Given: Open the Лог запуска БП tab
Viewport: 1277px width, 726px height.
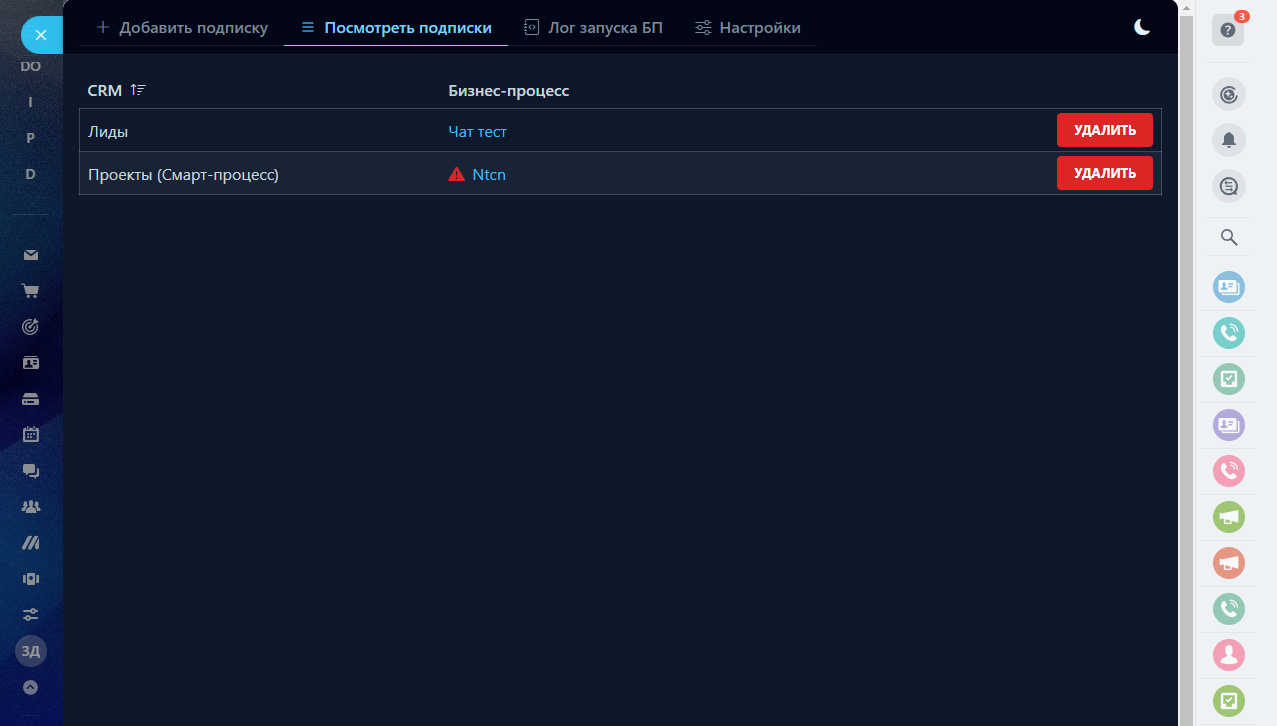Looking at the screenshot, I should (x=593, y=28).
